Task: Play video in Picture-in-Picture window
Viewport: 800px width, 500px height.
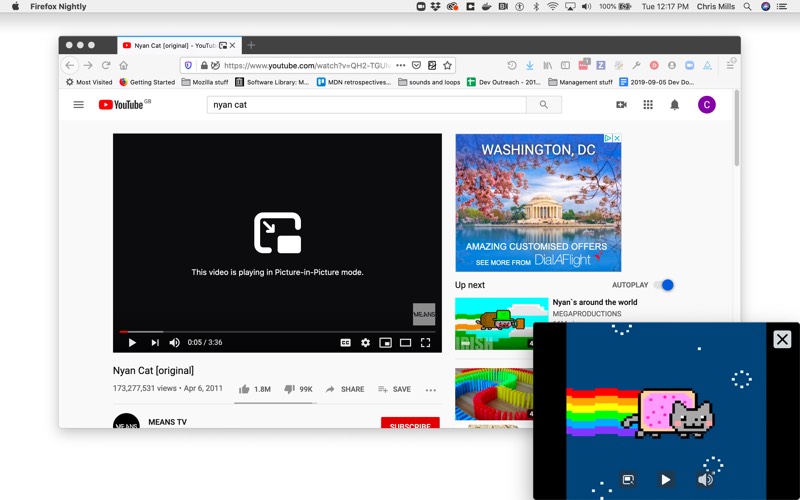Action: (x=665, y=480)
